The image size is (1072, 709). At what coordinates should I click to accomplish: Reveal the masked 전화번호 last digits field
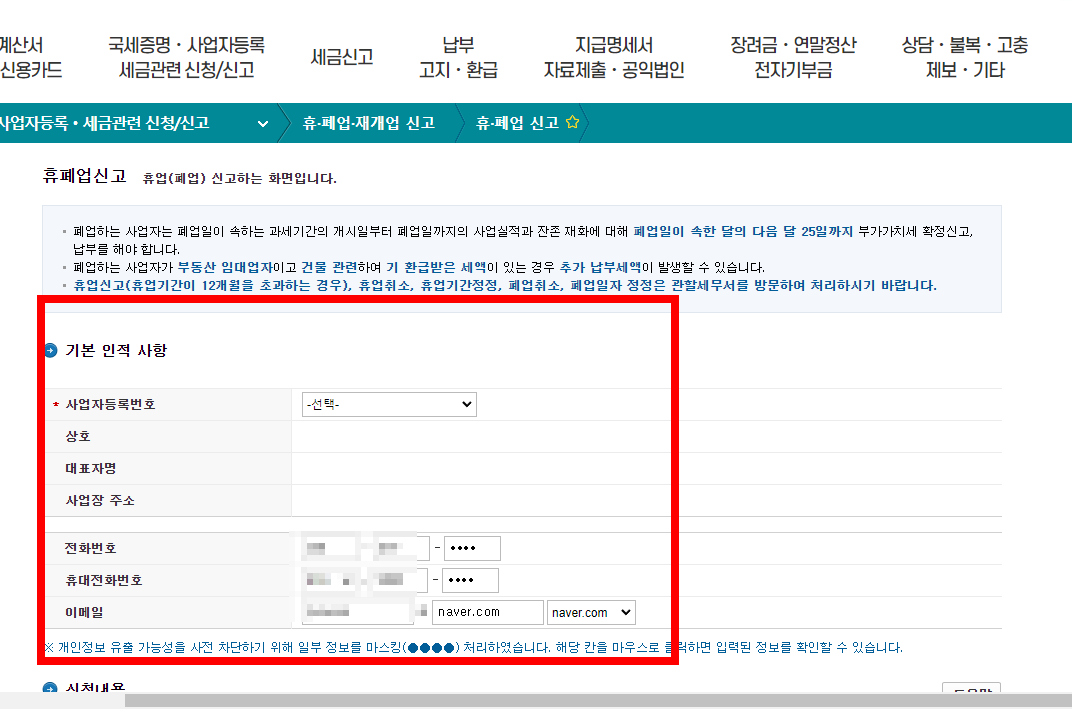pos(470,548)
